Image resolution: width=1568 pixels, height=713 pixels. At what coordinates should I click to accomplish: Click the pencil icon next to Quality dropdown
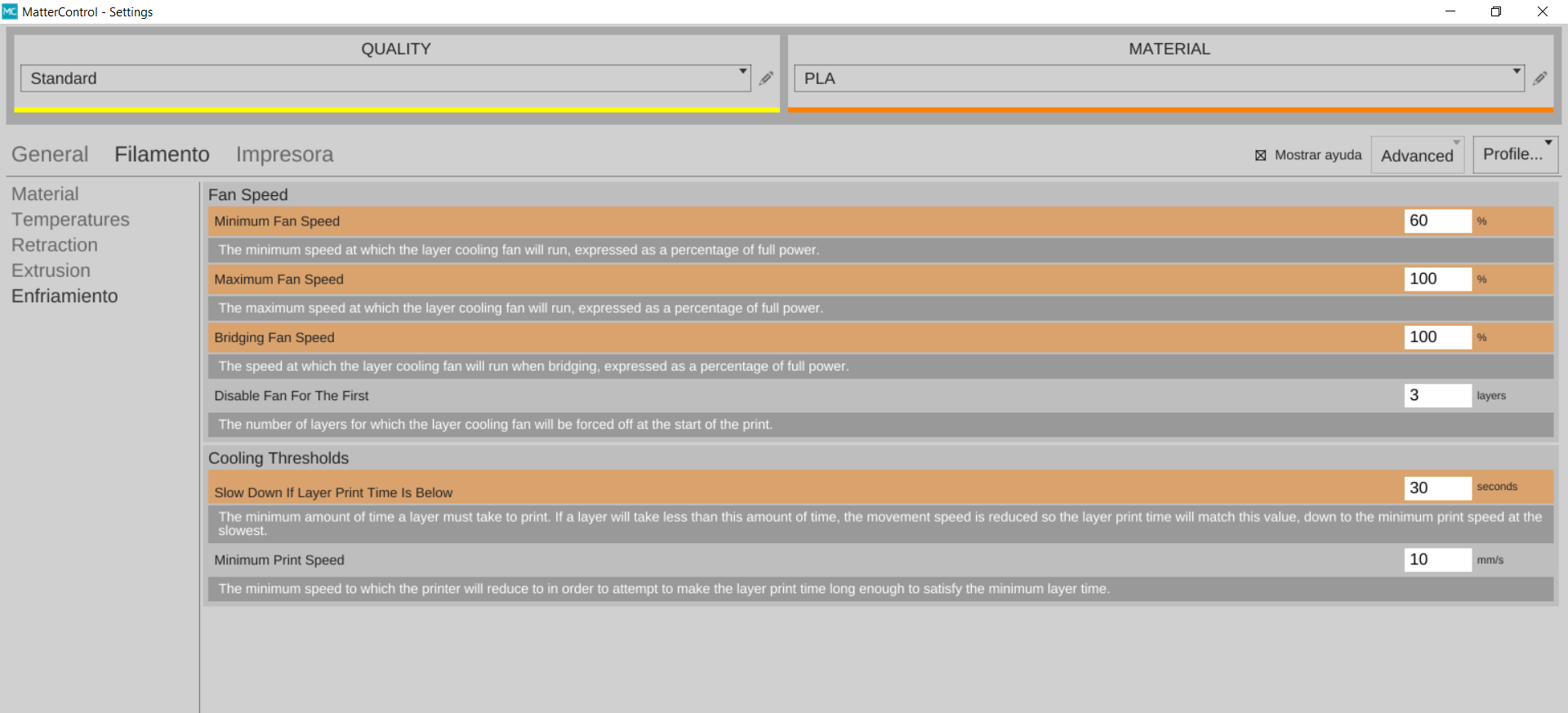[766, 78]
